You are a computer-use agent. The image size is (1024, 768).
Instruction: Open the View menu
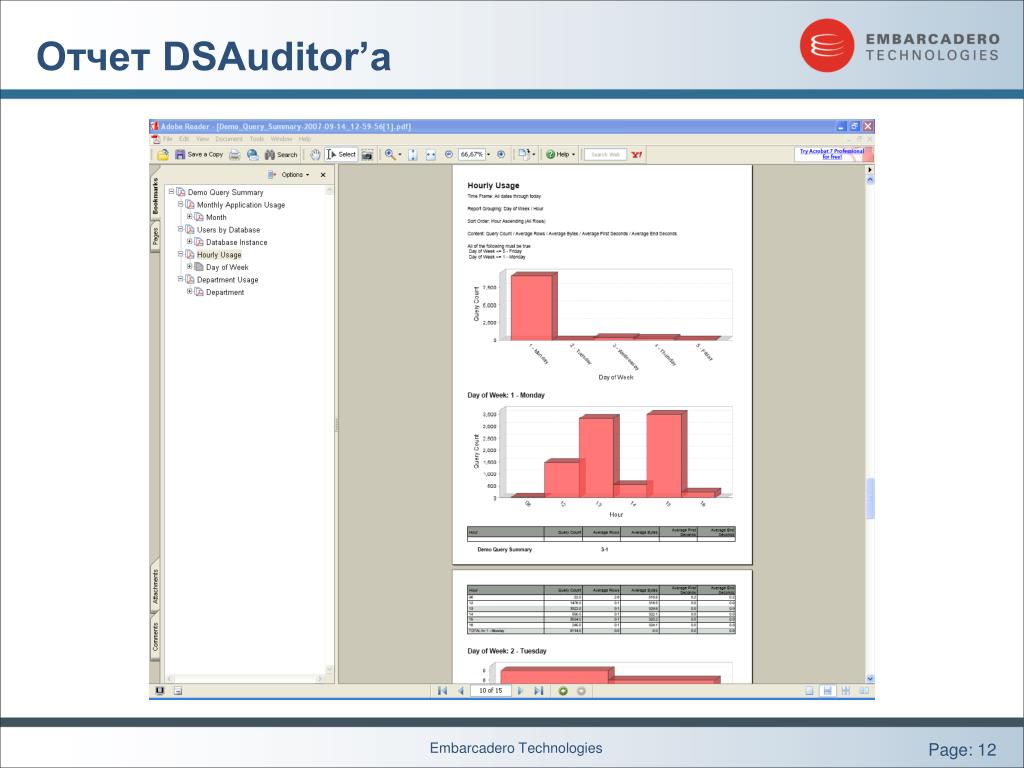[202, 139]
